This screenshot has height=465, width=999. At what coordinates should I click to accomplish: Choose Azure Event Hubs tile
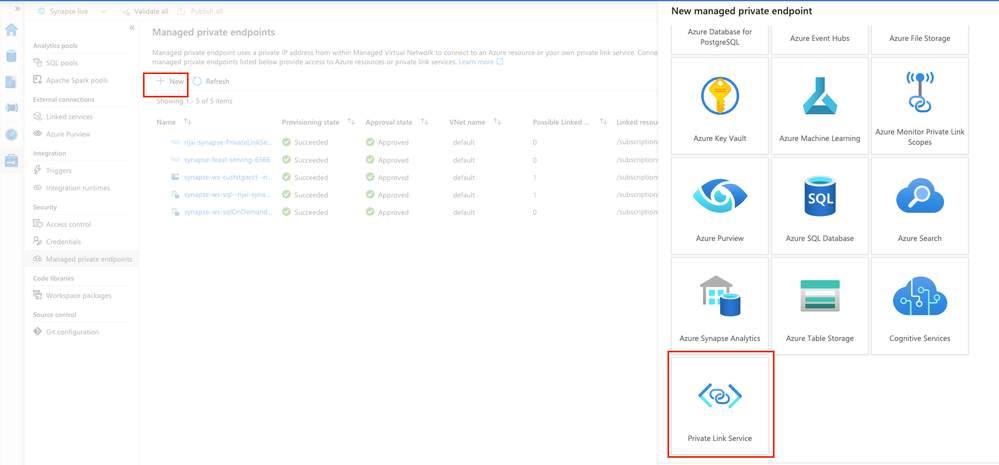(x=820, y=39)
